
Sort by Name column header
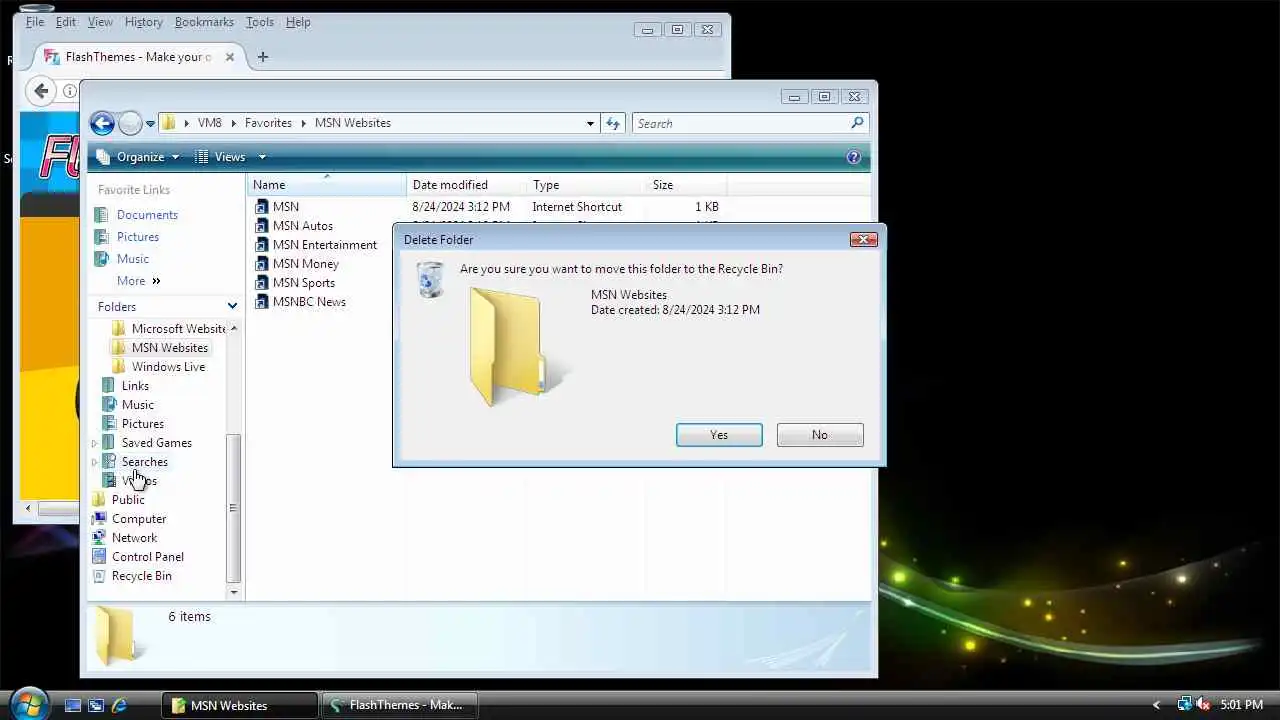coord(327,185)
